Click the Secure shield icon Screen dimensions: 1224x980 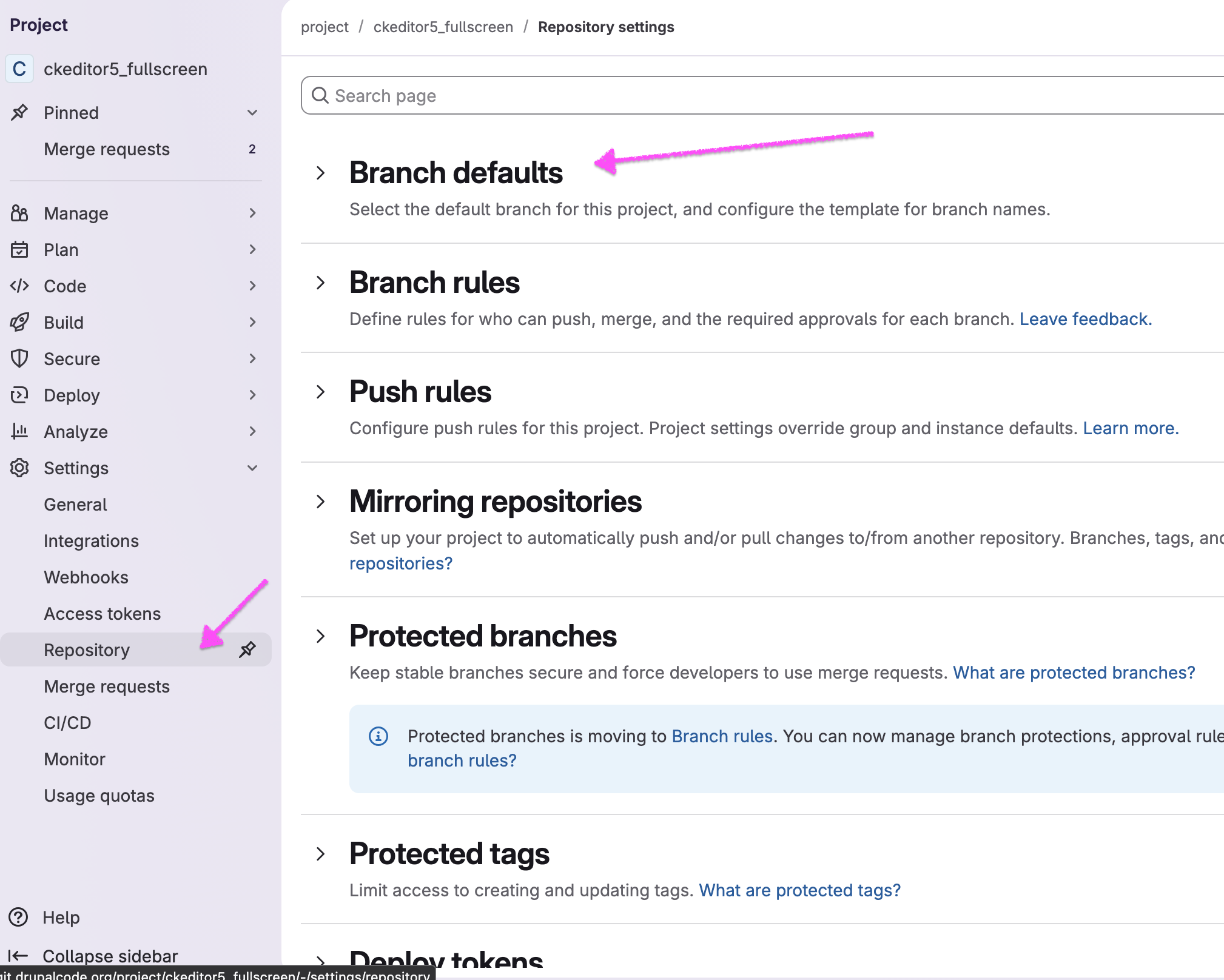19,358
